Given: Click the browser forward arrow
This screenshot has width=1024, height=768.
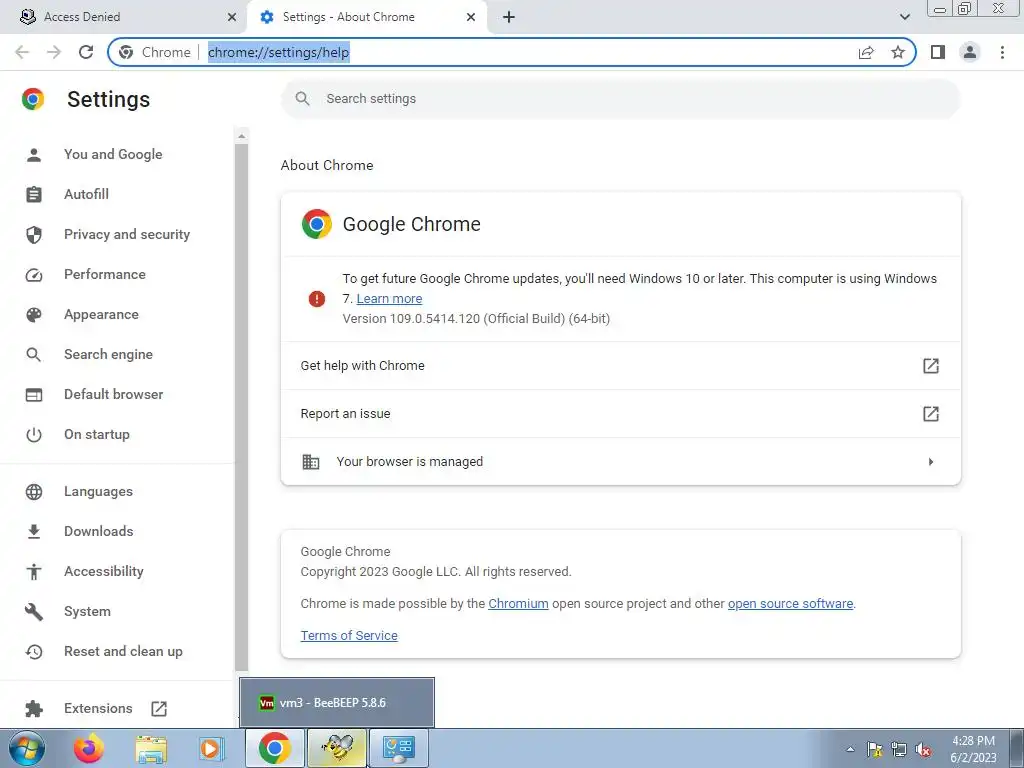Looking at the screenshot, I should coord(54,52).
